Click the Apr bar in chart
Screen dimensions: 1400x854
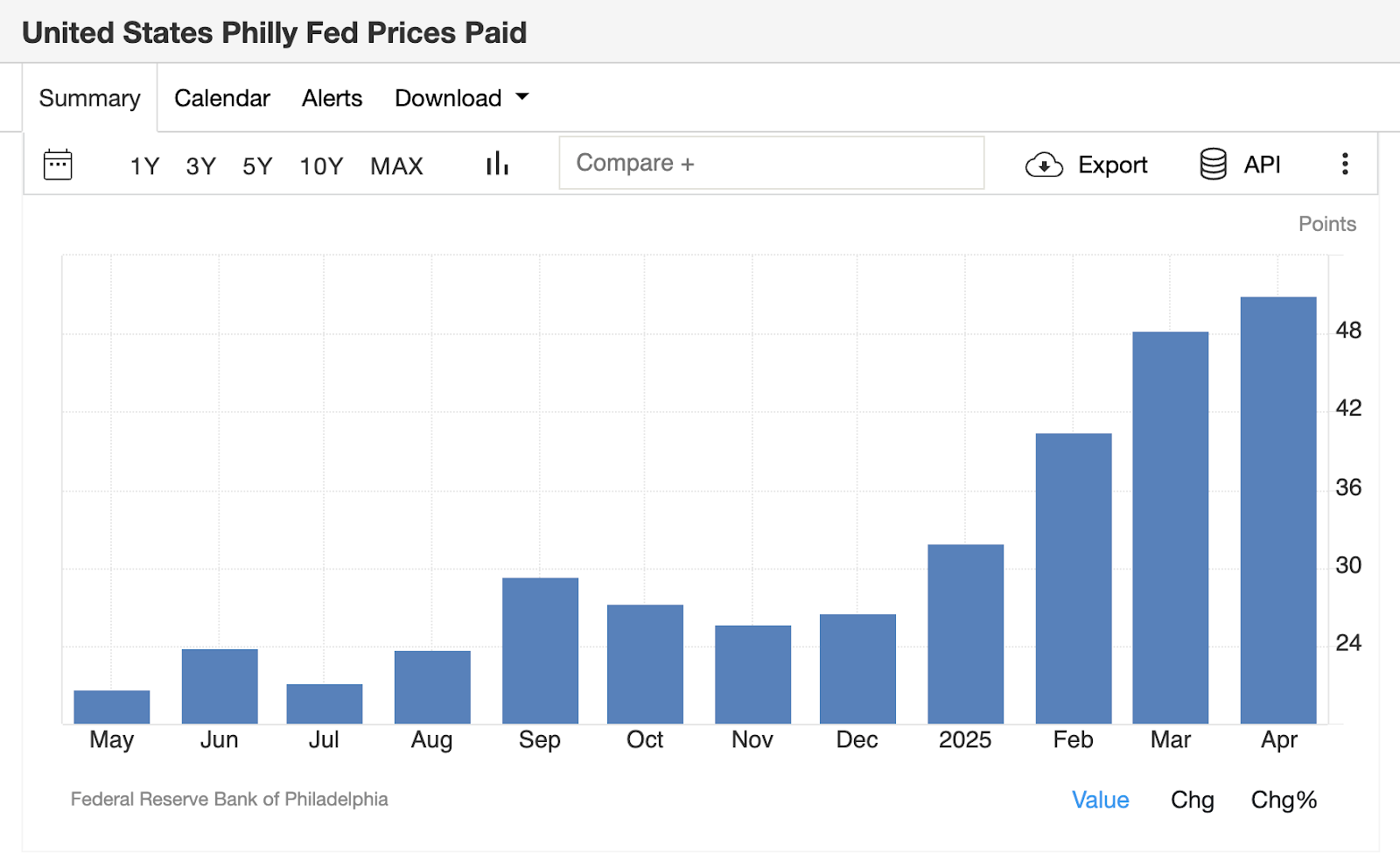point(1277,510)
